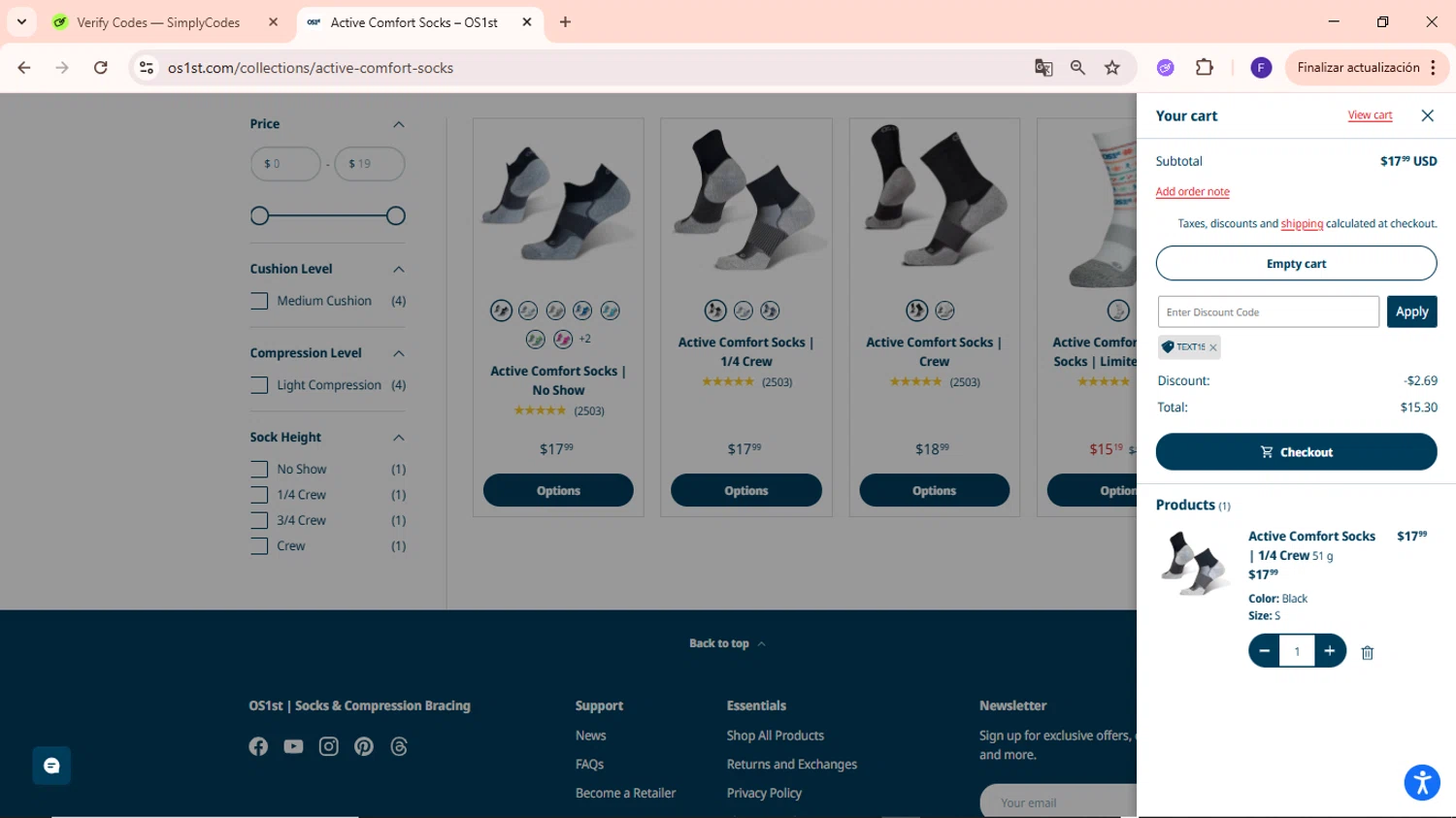This screenshot has height=818, width=1456.
Task: Click the Enter Discount Code field
Action: (1268, 312)
